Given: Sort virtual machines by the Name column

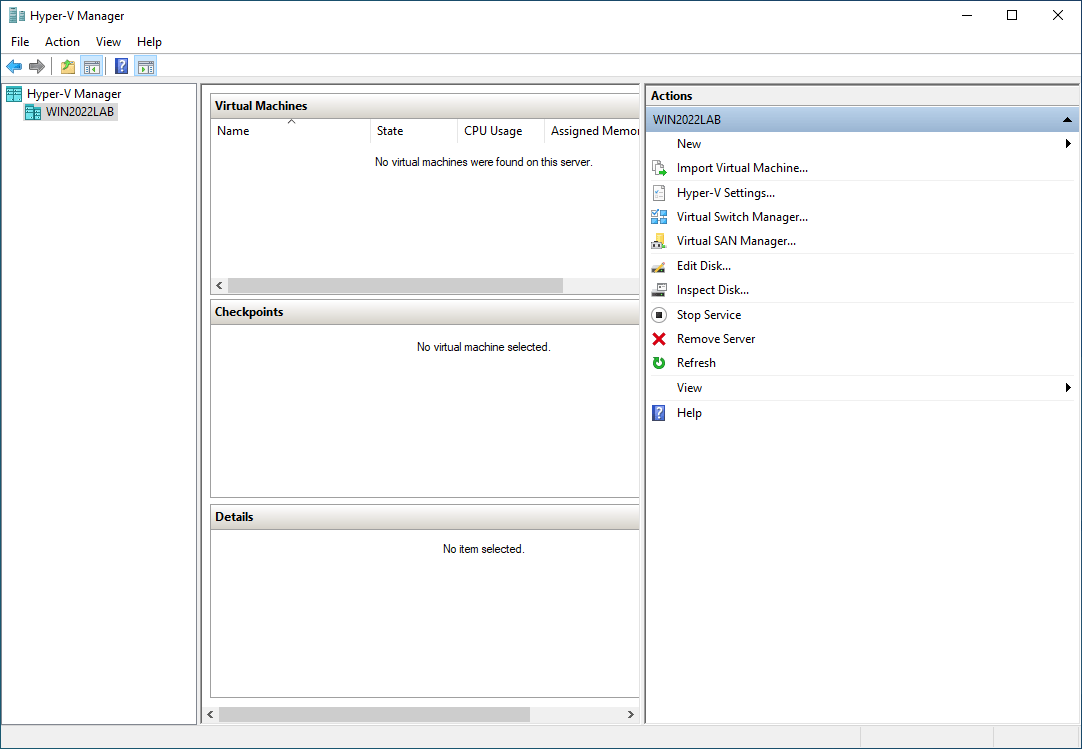Looking at the screenshot, I should pos(291,130).
